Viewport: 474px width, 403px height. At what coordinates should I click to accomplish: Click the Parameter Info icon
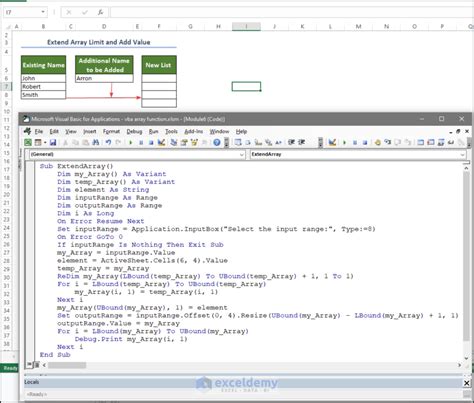269,143
